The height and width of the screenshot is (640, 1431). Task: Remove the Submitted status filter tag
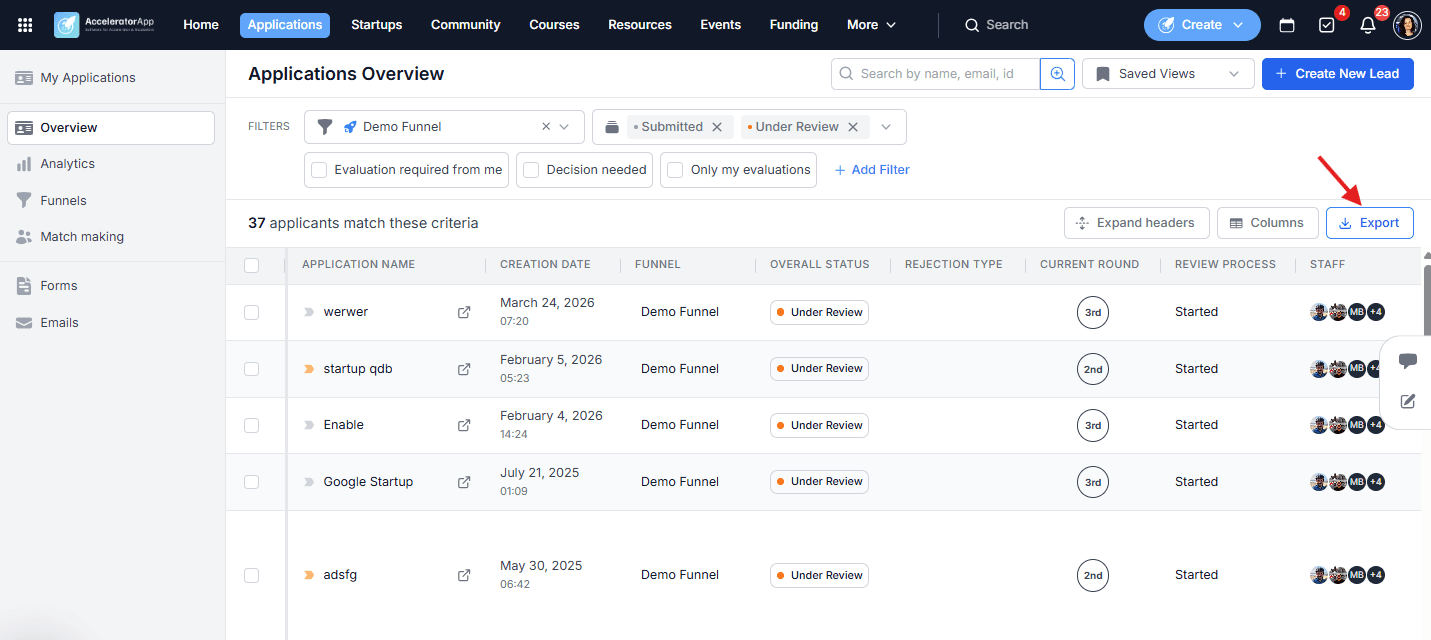717,127
